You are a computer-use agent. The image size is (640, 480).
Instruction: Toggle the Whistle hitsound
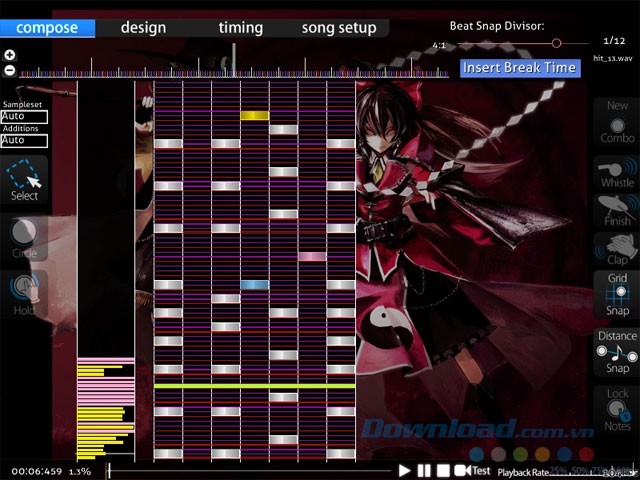[617, 173]
